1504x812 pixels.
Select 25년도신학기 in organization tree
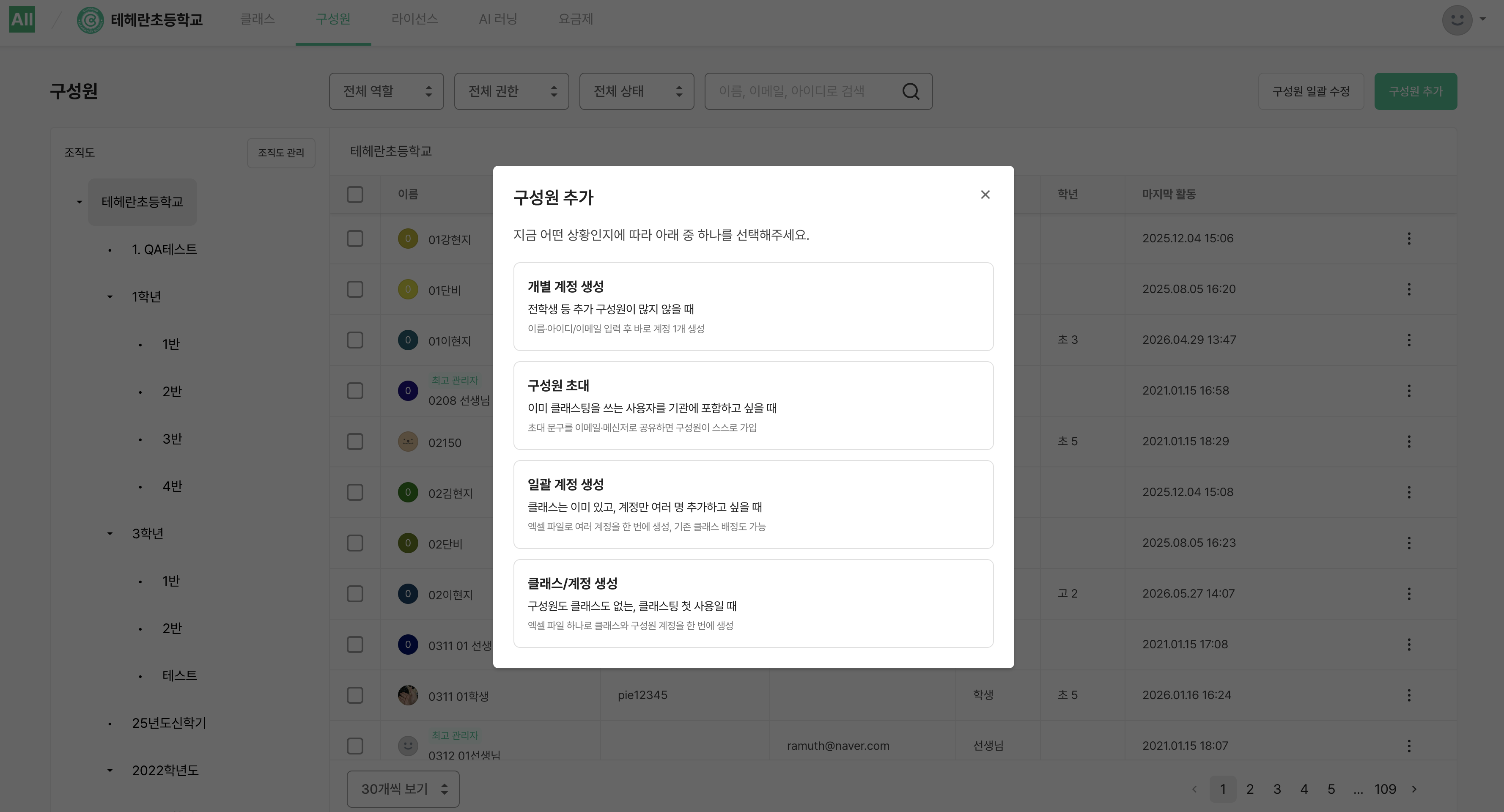pyautogui.click(x=169, y=723)
